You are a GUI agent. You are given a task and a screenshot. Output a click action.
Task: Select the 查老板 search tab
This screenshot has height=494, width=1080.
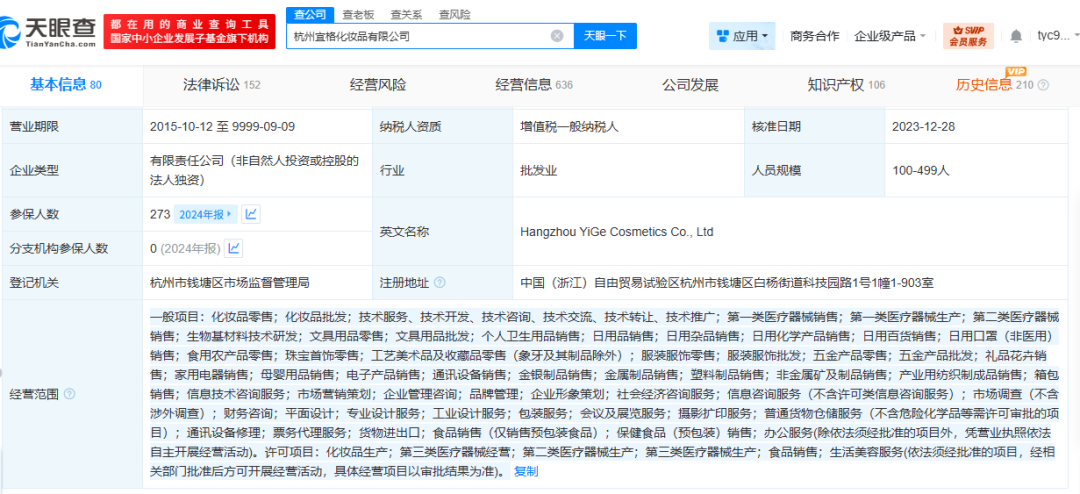pyautogui.click(x=357, y=14)
